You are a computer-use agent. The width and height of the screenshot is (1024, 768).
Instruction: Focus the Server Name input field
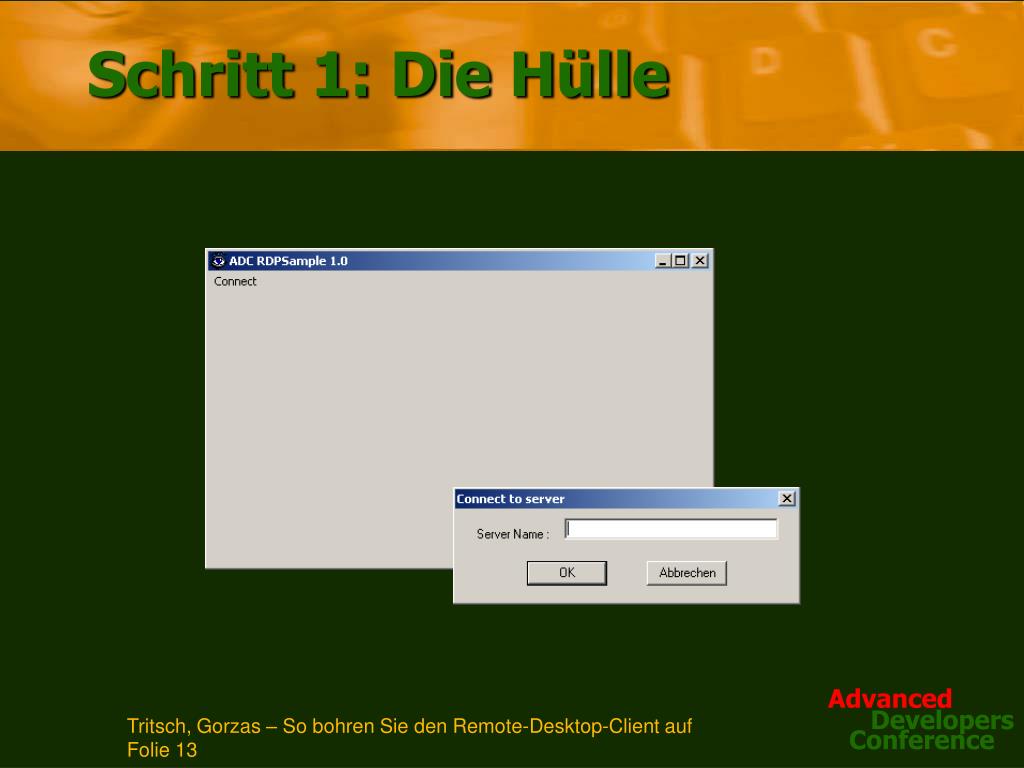(x=671, y=528)
